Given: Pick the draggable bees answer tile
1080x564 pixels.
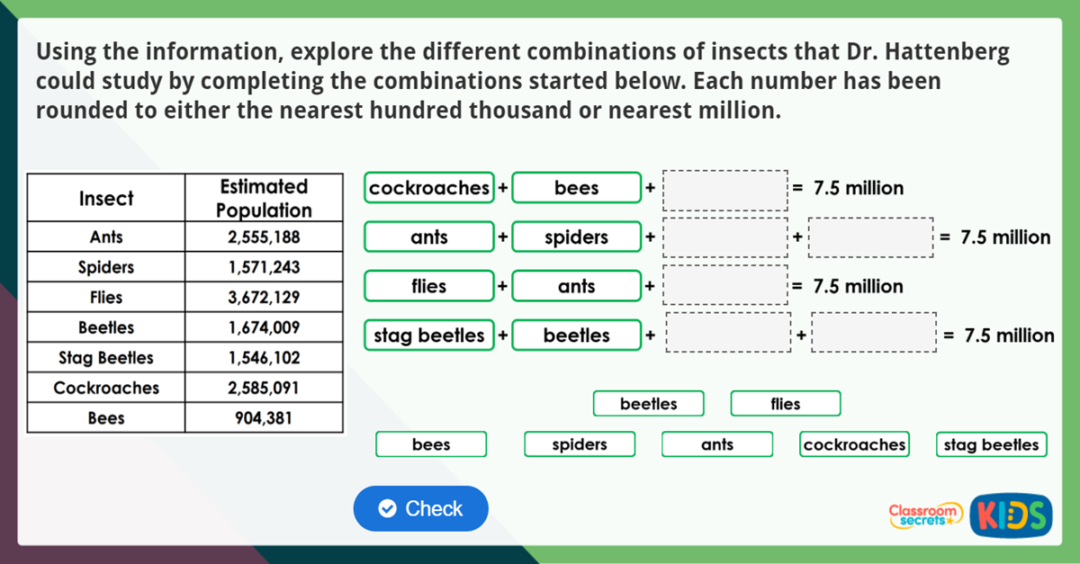Looking at the screenshot, I should point(431,445).
